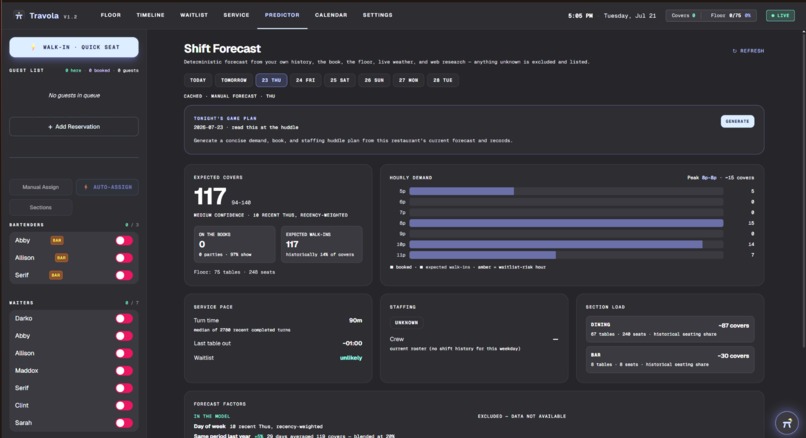This screenshot has height=438, width=806.
Task: Click 'No guests in queue' text
Action: click(x=74, y=96)
